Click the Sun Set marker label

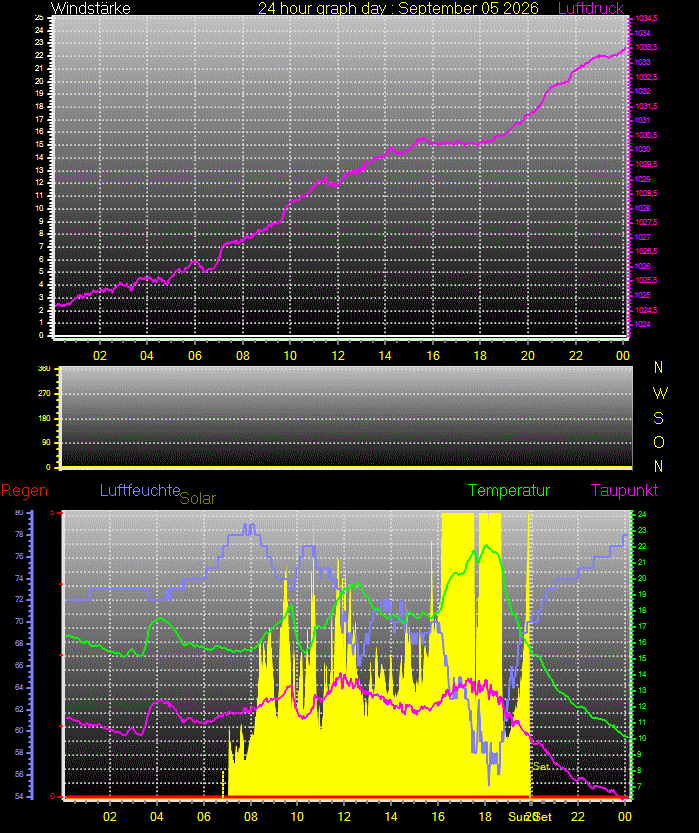(x=530, y=817)
